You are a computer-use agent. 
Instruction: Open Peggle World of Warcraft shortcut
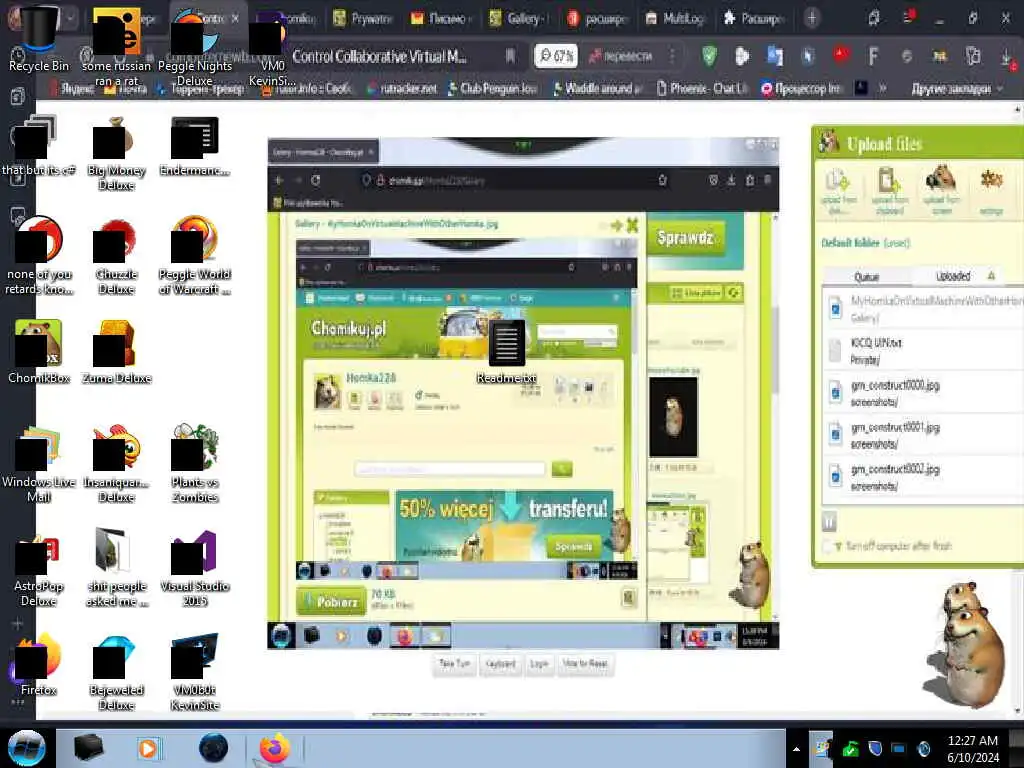pyautogui.click(x=195, y=257)
